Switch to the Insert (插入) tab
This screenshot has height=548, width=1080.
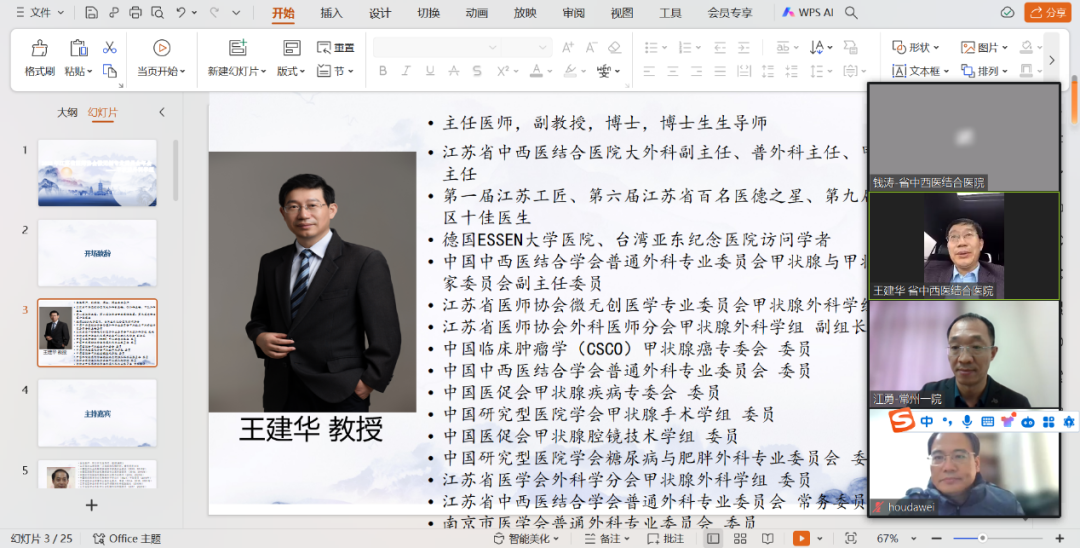pyautogui.click(x=331, y=13)
